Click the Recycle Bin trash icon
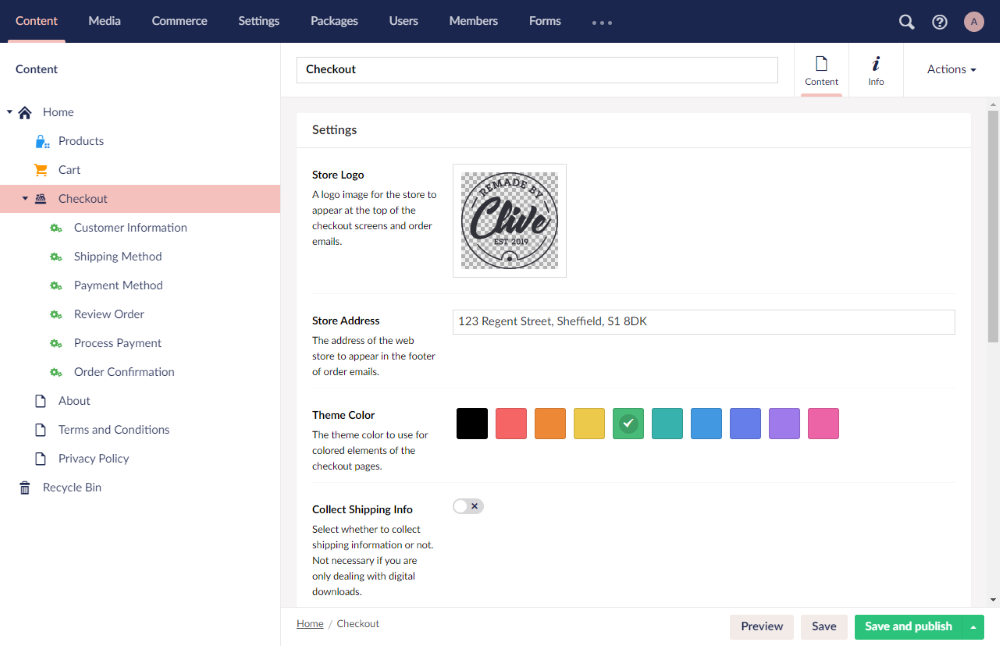 [24, 487]
